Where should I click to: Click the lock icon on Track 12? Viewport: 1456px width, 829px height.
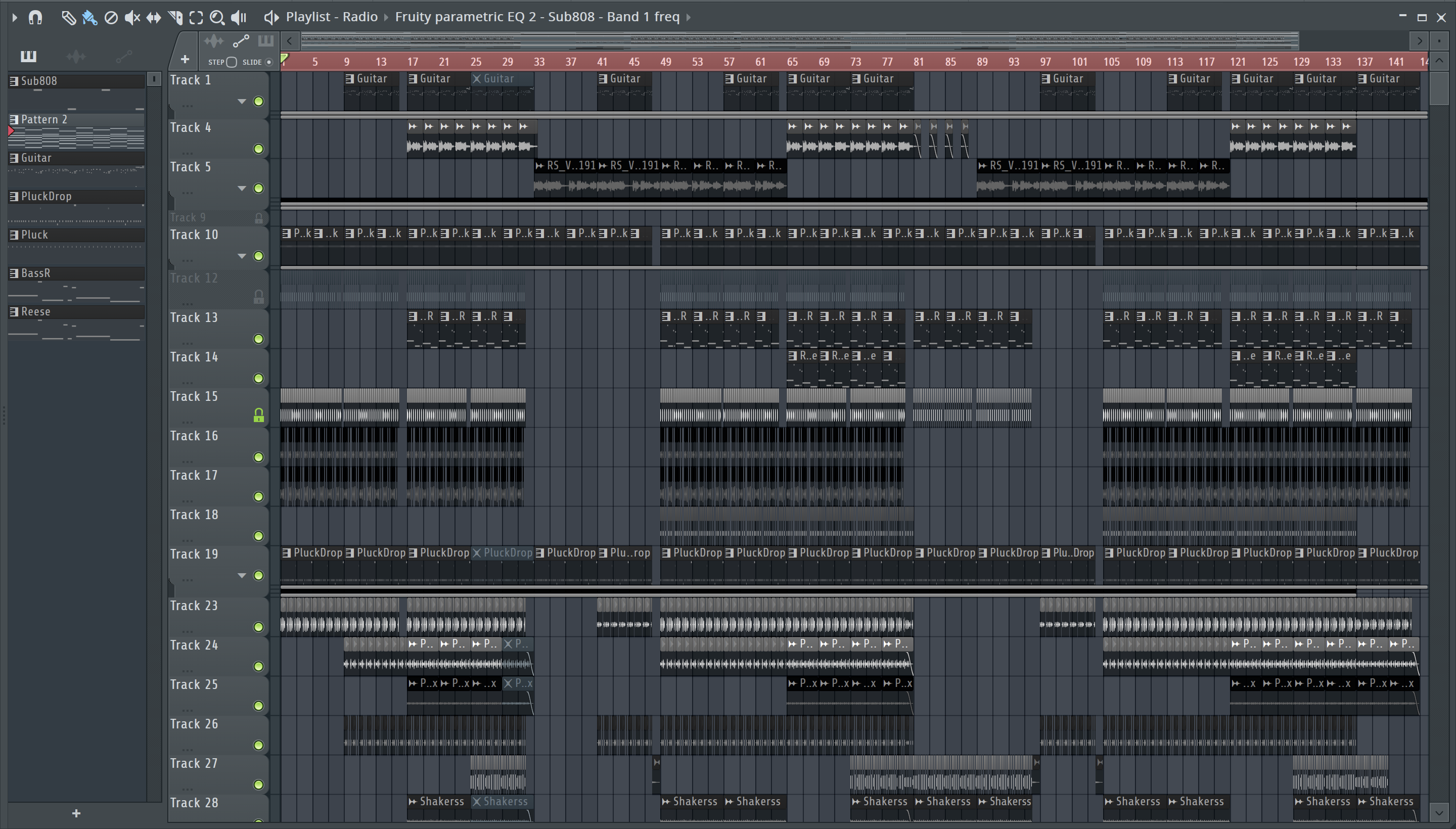[x=258, y=297]
